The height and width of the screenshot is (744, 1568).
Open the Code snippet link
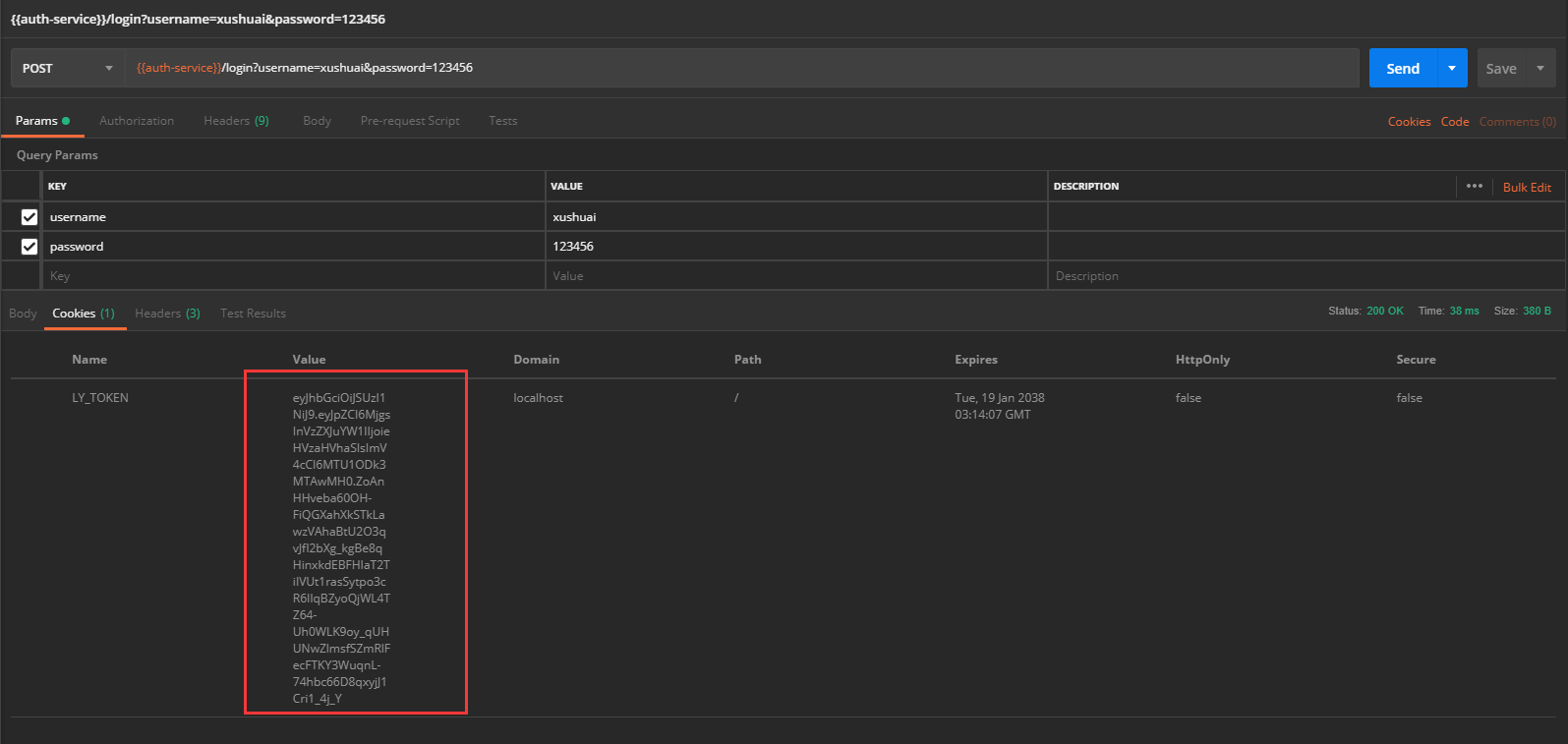pos(1455,122)
